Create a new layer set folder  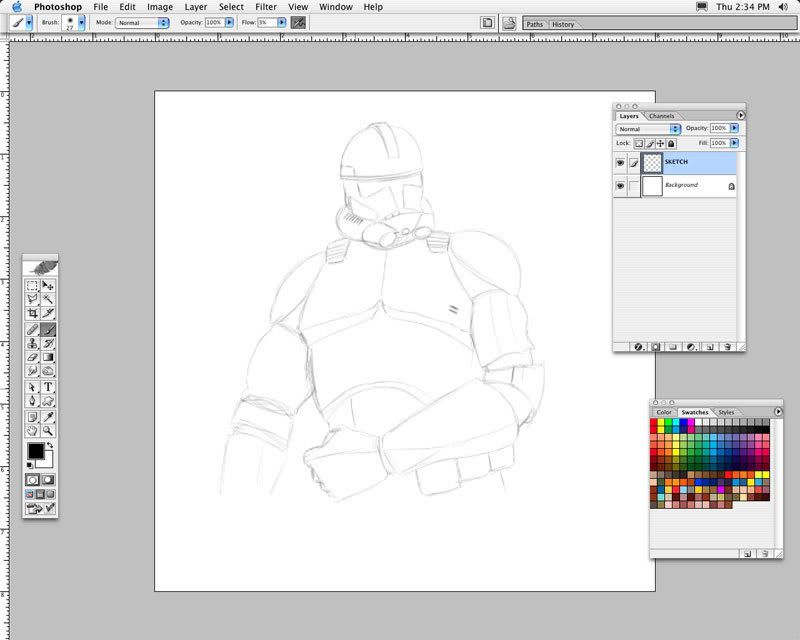pos(673,347)
